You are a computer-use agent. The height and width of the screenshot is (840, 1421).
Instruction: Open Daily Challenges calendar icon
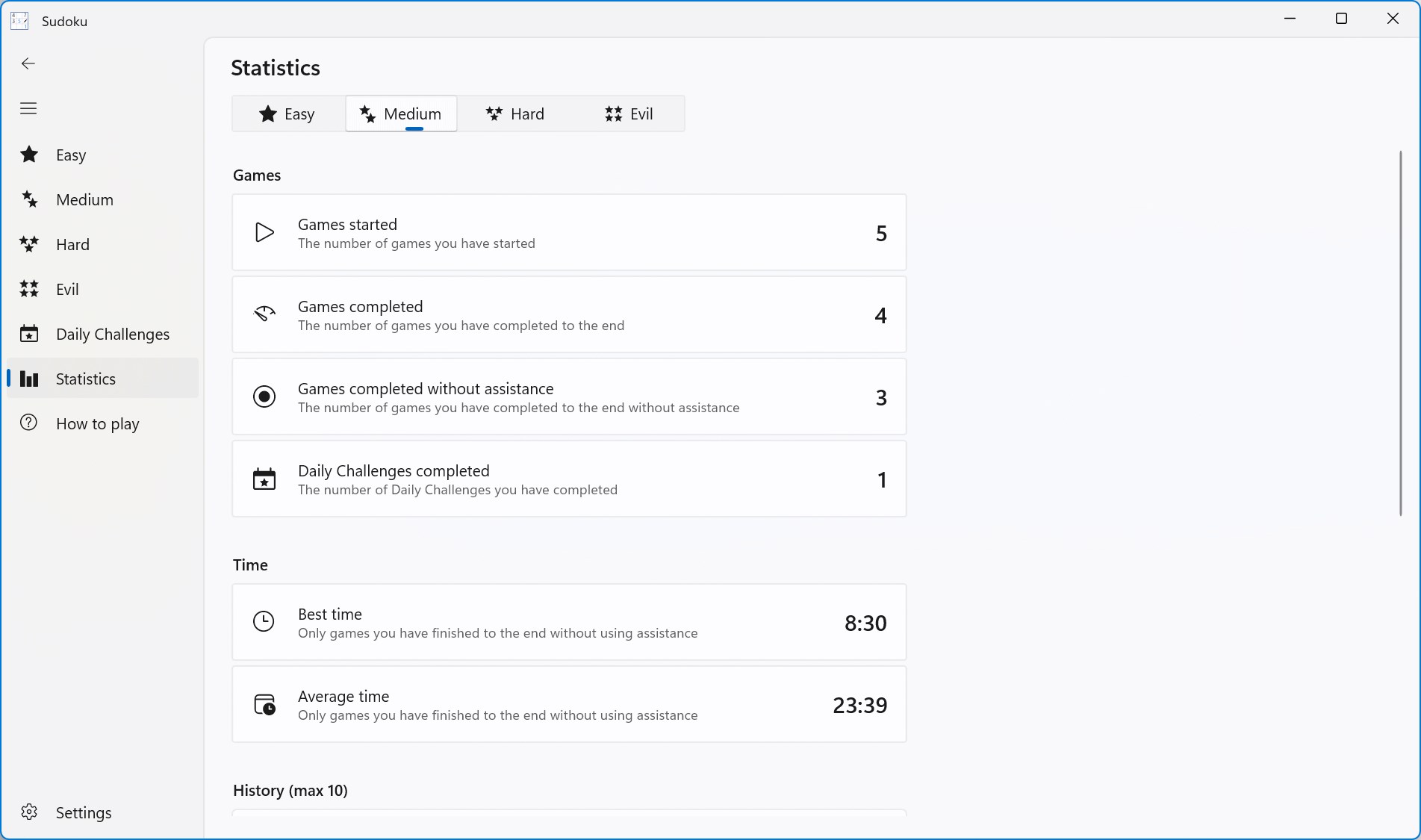[28, 334]
